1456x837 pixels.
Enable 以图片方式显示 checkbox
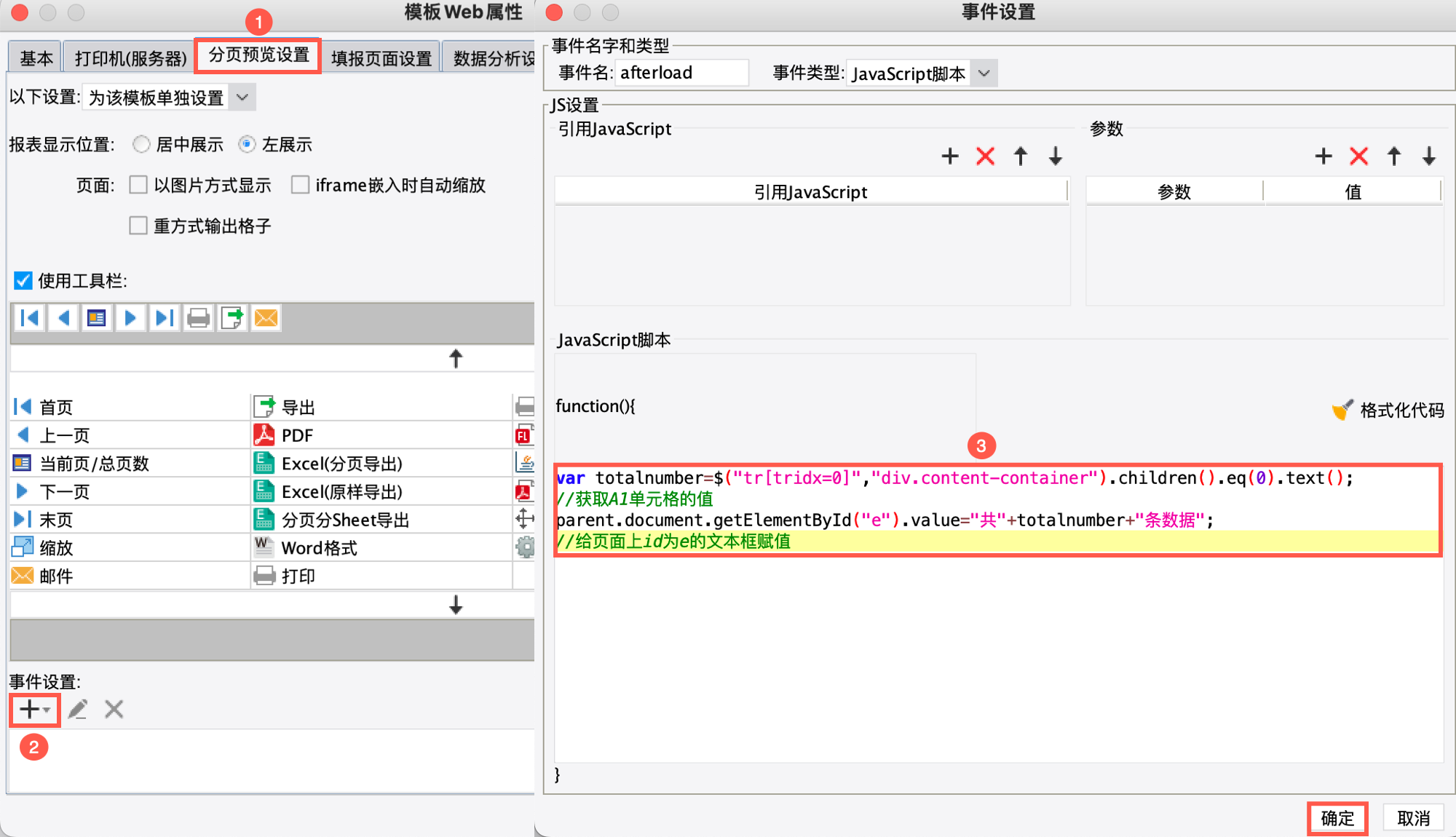tap(138, 185)
